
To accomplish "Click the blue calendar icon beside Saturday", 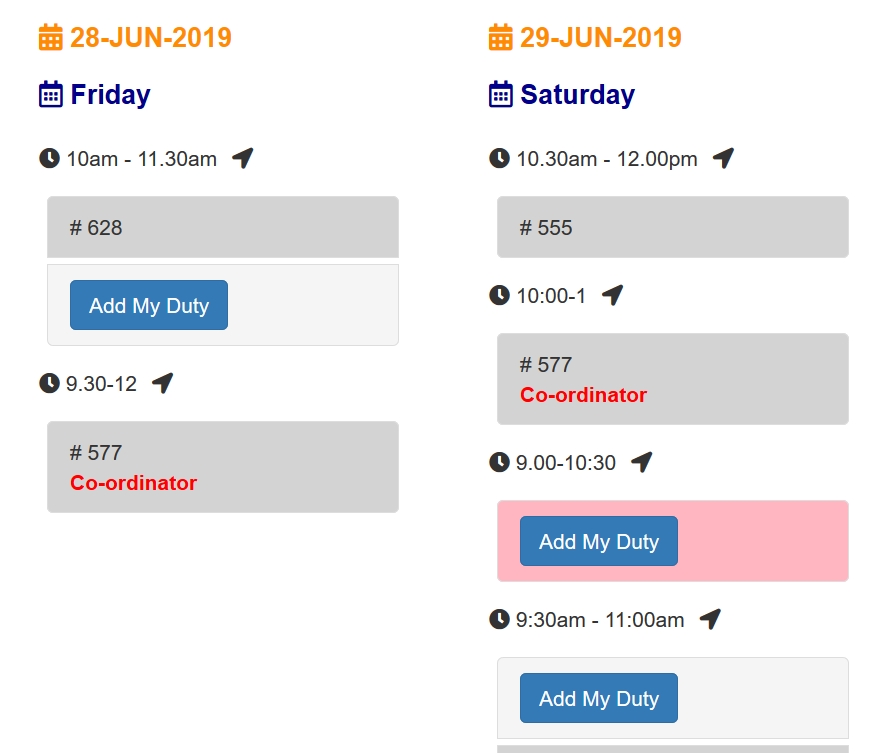I will [500, 95].
